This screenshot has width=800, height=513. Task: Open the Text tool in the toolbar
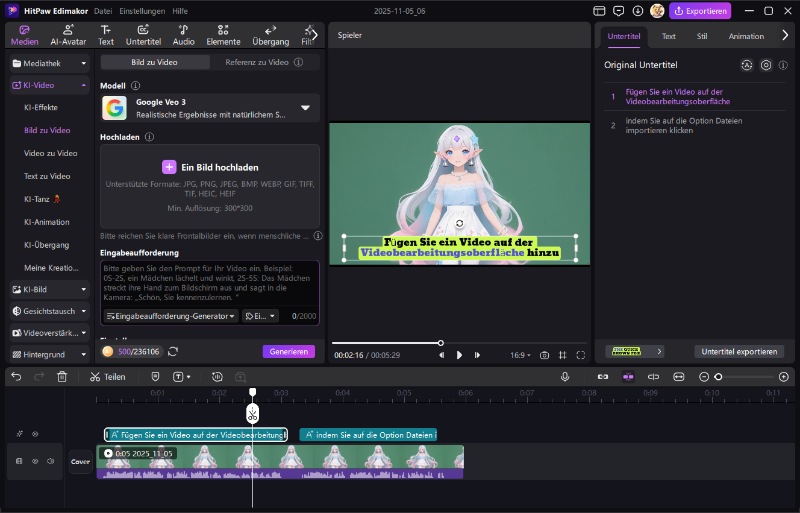coord(106,35)
